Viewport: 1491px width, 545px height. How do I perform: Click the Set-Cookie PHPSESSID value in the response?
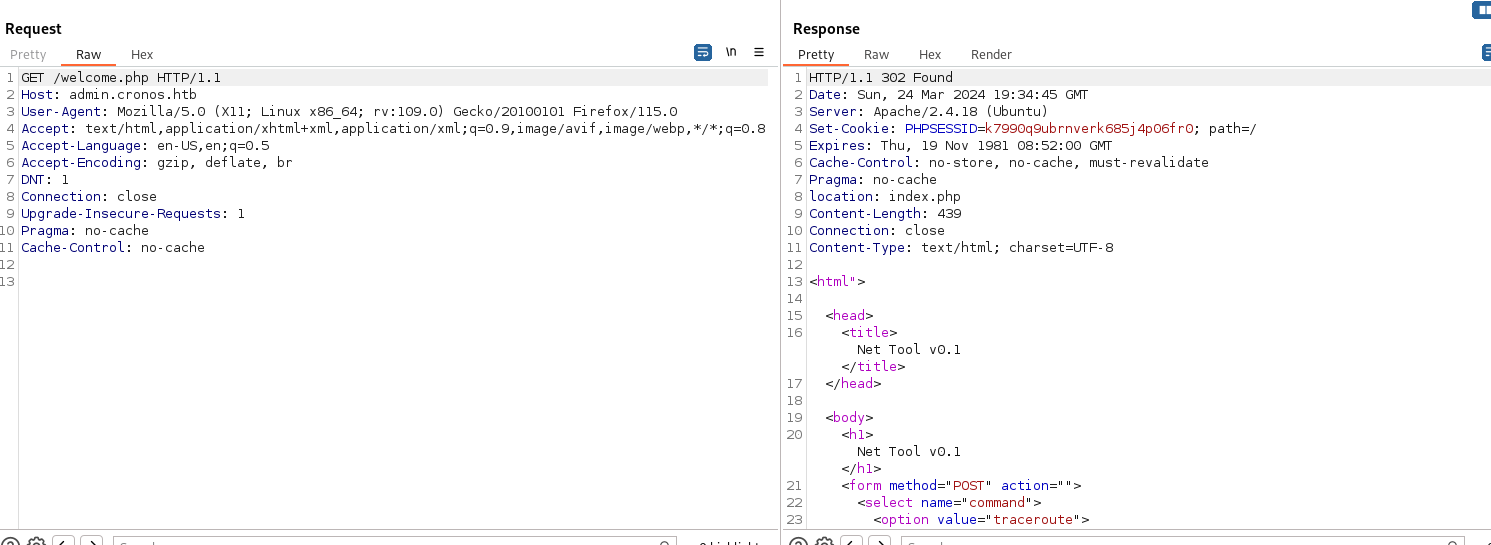click(1089, 129)
